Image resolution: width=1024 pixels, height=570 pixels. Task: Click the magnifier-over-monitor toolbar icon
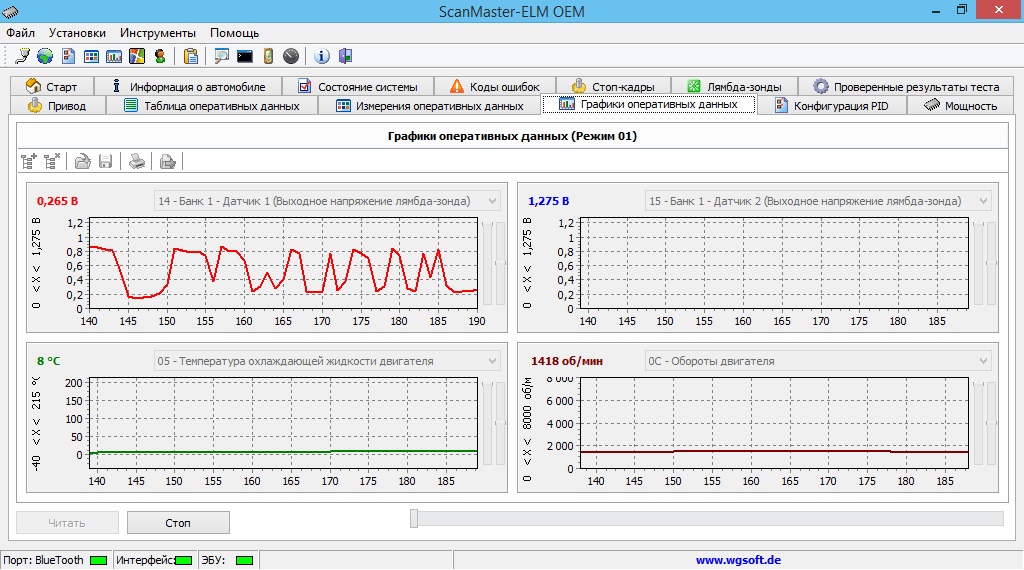(x=221, y=56)
